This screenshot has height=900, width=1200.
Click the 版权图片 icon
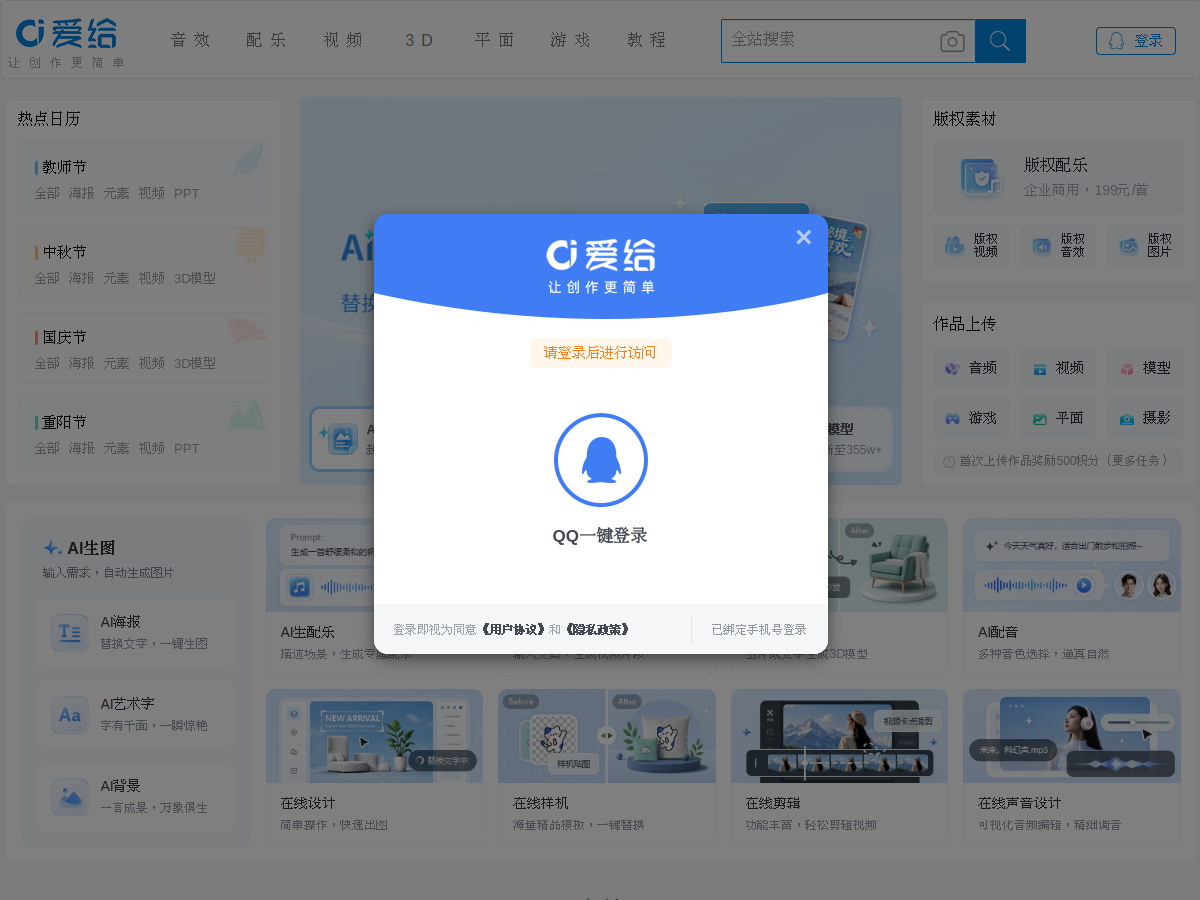(1129, 246)
